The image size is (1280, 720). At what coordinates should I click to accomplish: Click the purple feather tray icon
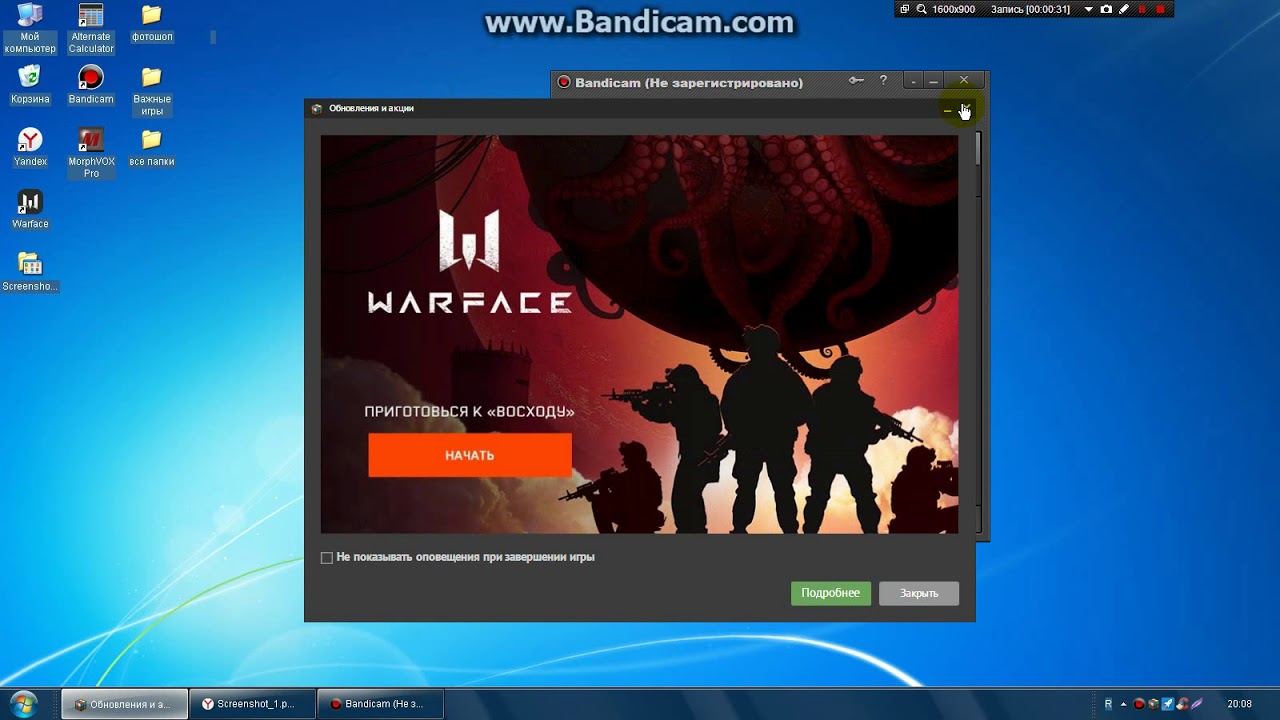tap(1197, 704)
